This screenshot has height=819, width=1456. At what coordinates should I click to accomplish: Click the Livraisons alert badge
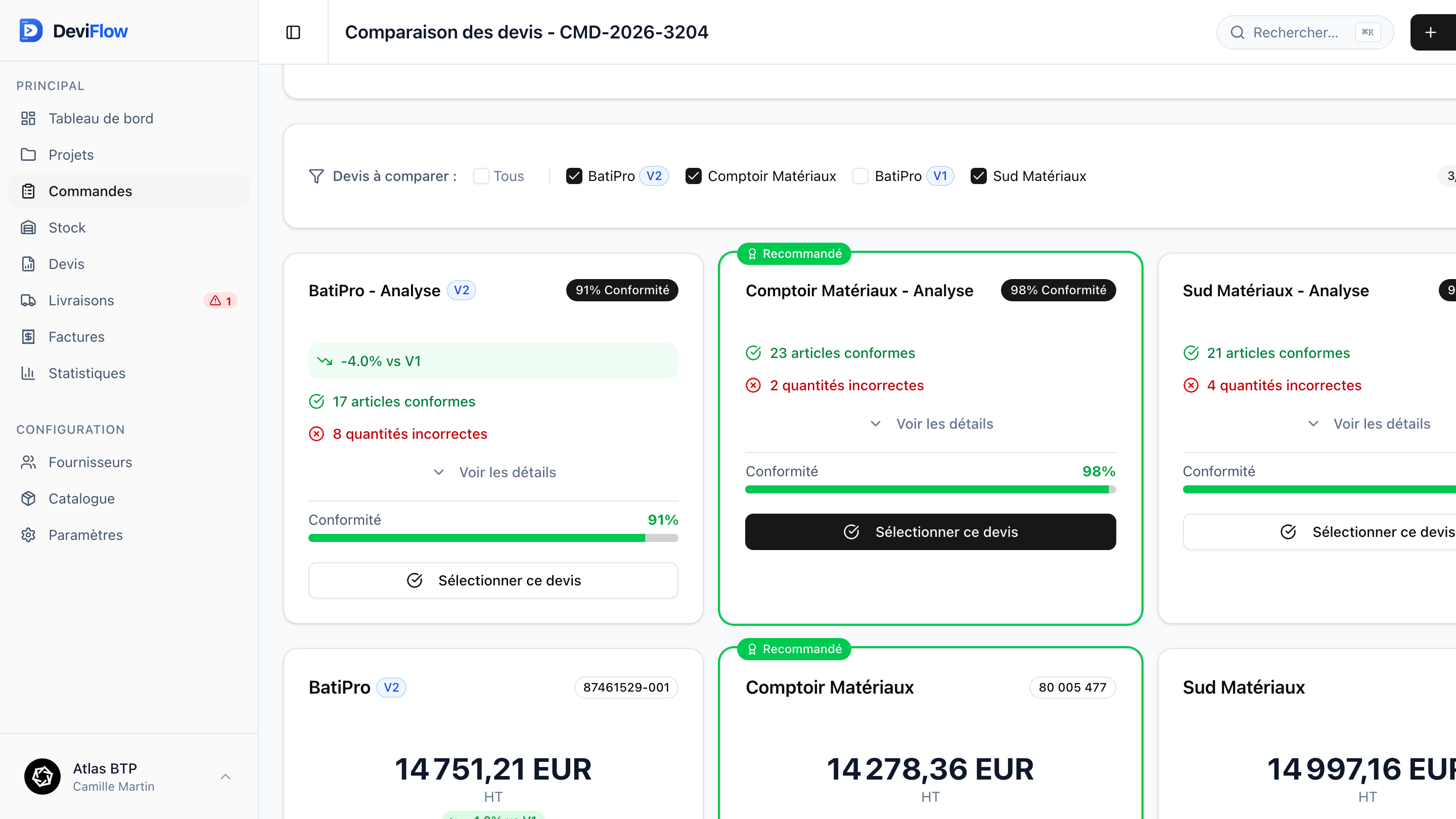coord(220,301)
